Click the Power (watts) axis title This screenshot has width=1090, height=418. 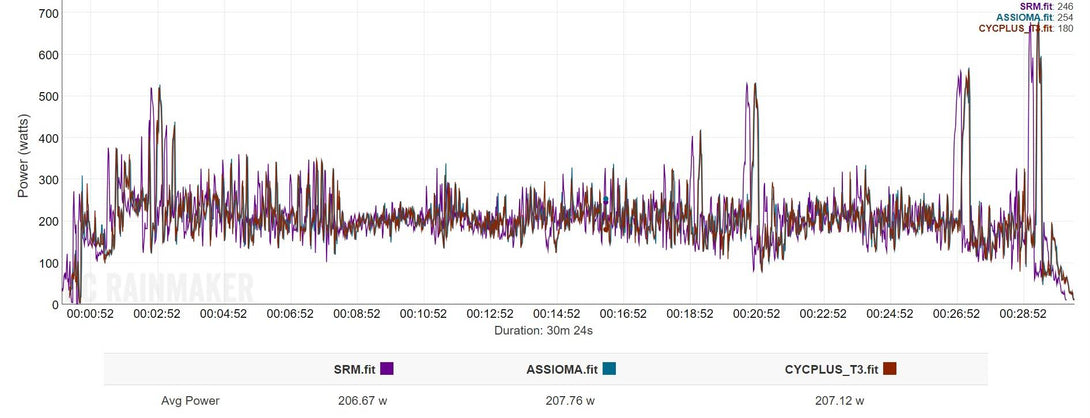(x=23, y=155)
